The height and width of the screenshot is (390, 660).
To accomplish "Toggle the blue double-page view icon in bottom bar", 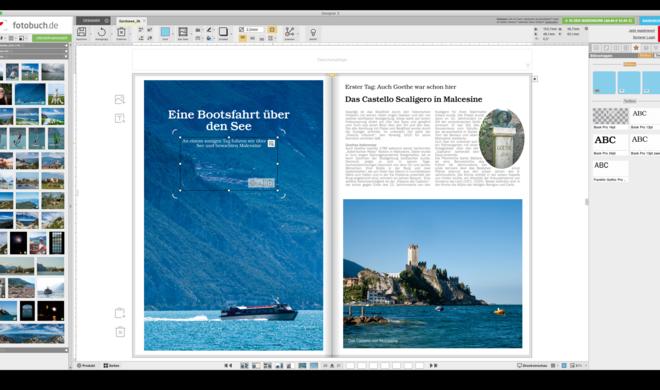I will pos(314,366).
